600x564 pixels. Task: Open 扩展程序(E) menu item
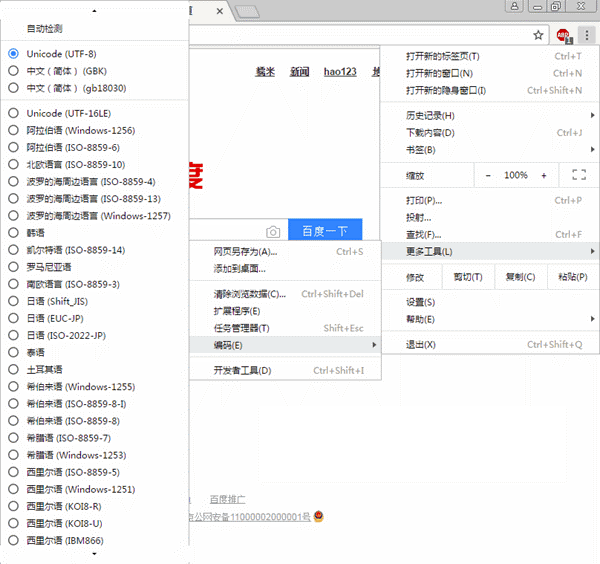(285, 311)
